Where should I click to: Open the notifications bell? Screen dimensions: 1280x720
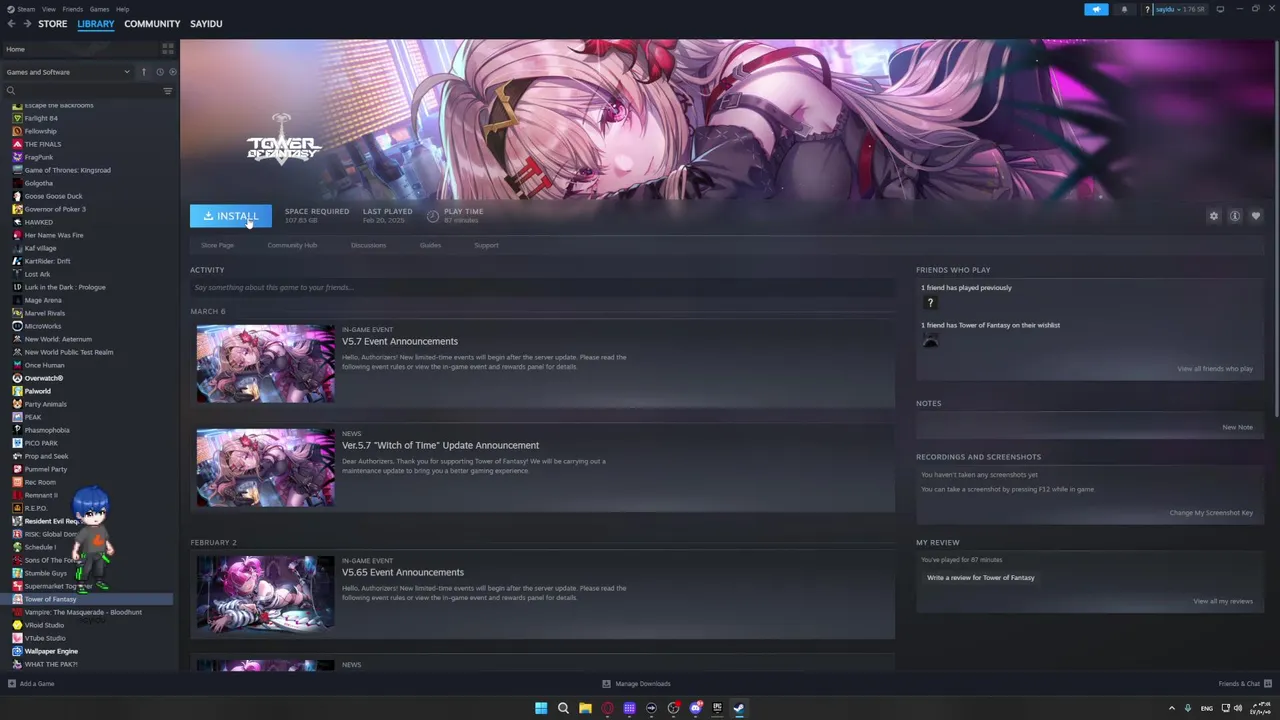pos(1124,9)
